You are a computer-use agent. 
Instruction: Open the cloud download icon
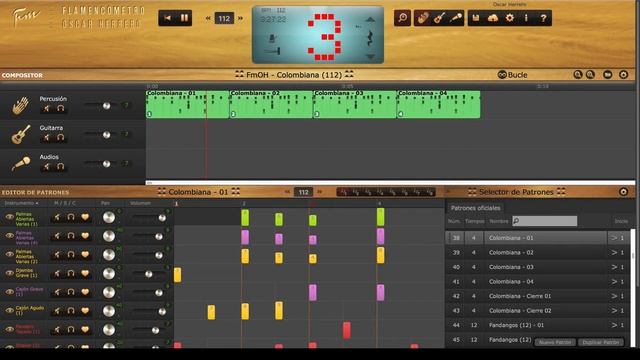coord(493,18)
